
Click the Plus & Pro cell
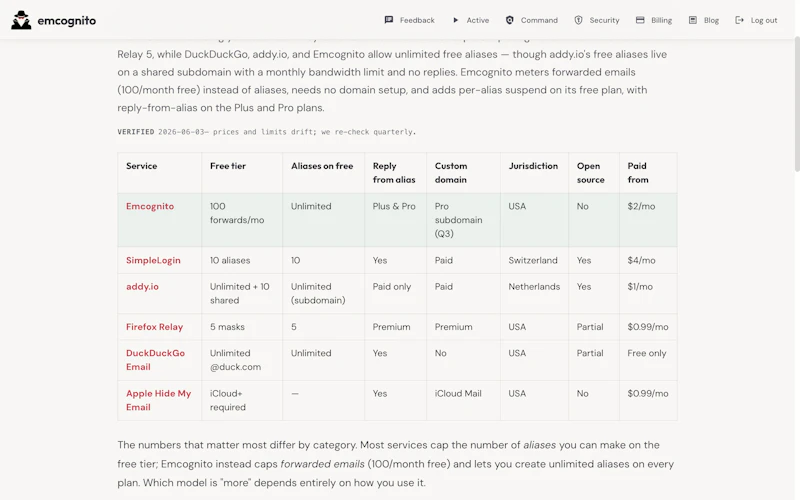click(x=395, y=220)
